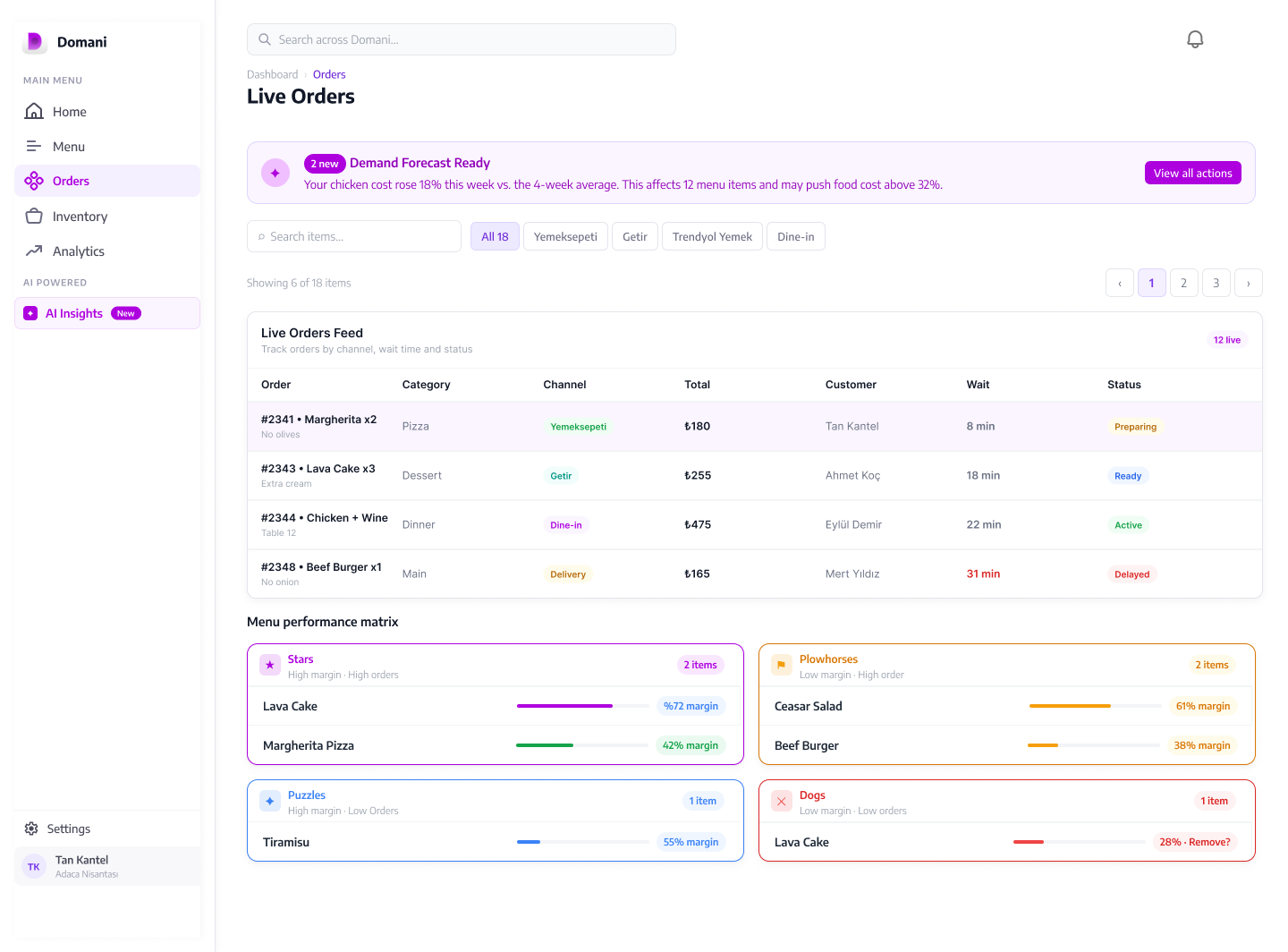The width and height of the screenshot is (1288, 952).
Task: Click Ceasar Salad orange margin bar
Action: coord(1095,706)
